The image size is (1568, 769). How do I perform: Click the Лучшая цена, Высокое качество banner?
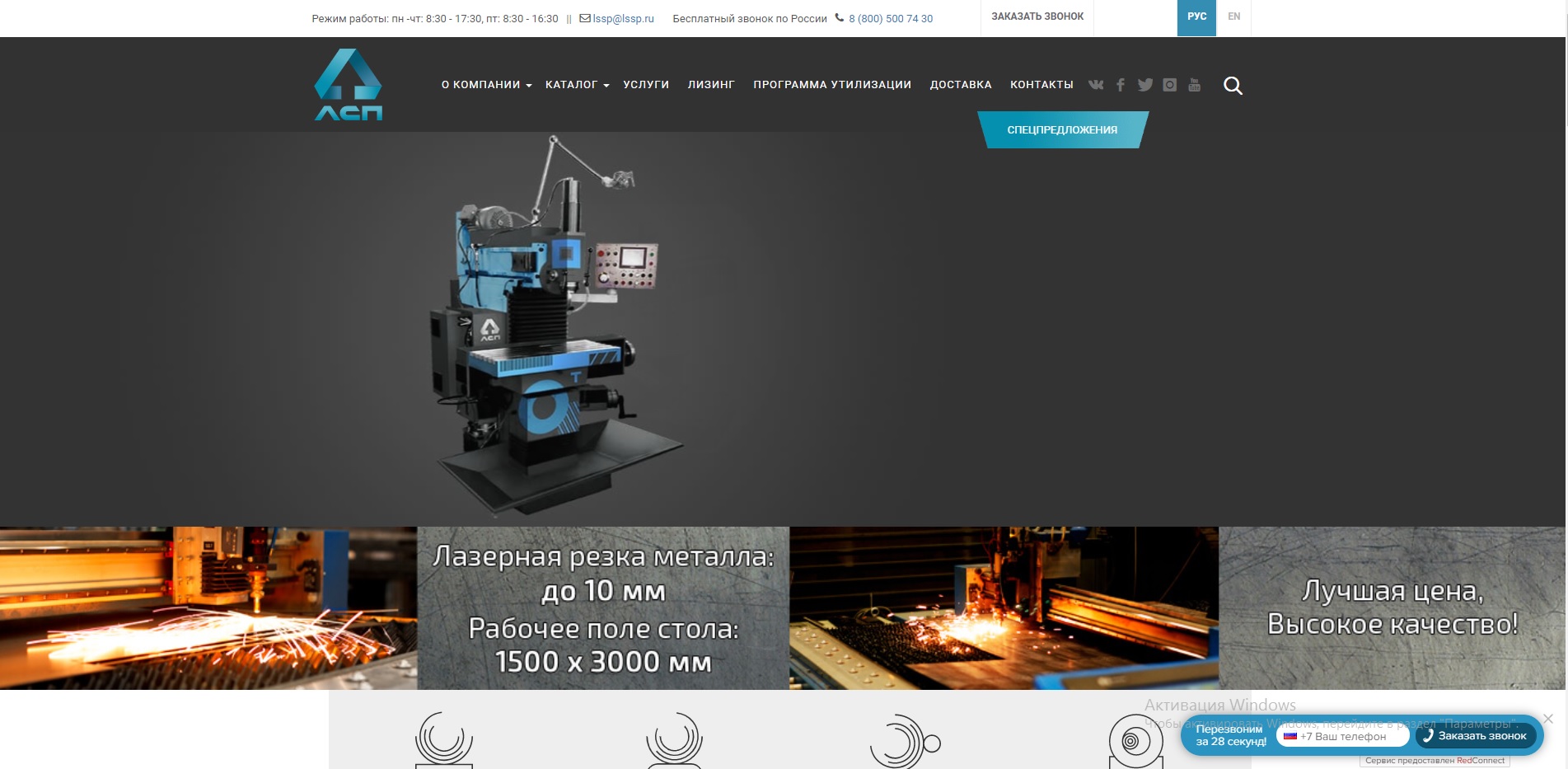(x=1392, y=608)
